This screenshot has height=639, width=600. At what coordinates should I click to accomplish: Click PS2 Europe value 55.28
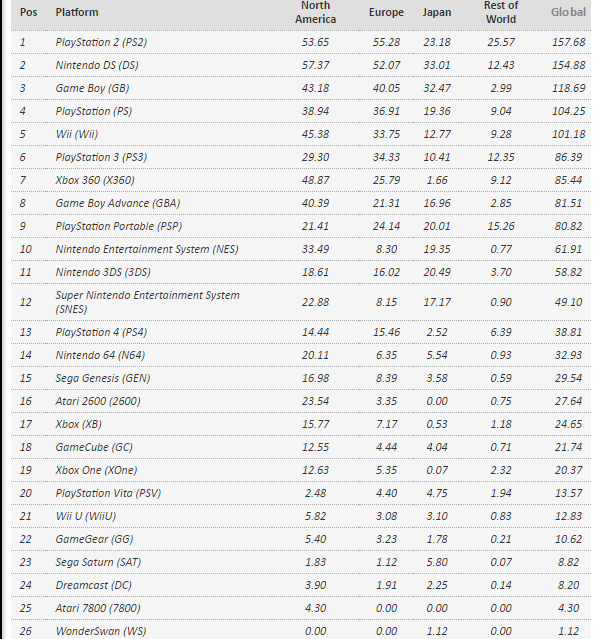pyautogui.click(x=386, y=42)
